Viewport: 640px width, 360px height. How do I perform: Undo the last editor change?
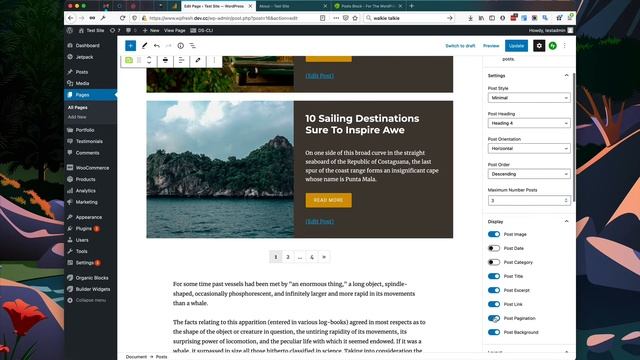[x=157, y=46]
